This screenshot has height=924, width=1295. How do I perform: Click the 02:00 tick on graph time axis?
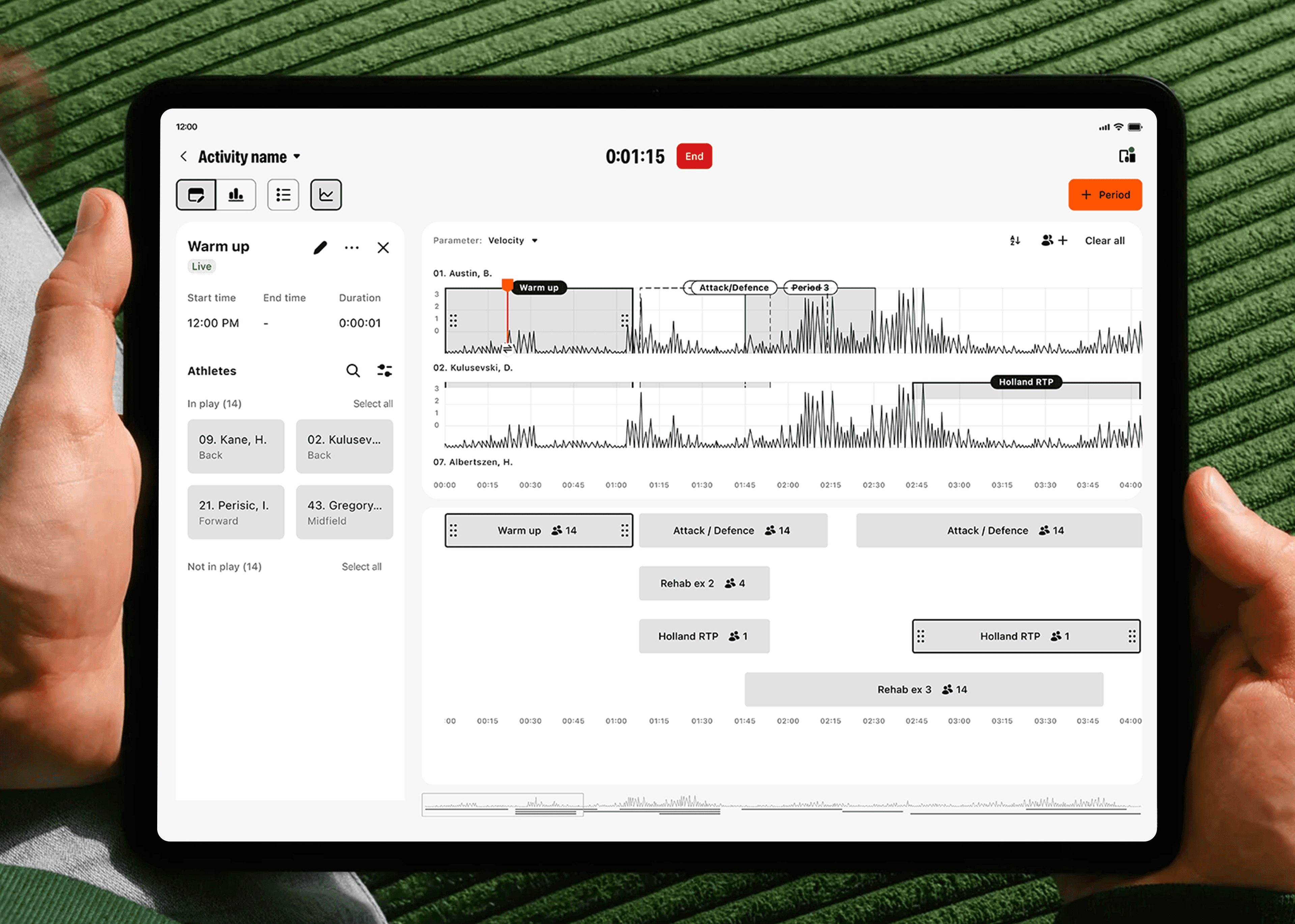(x=788, y=485)
